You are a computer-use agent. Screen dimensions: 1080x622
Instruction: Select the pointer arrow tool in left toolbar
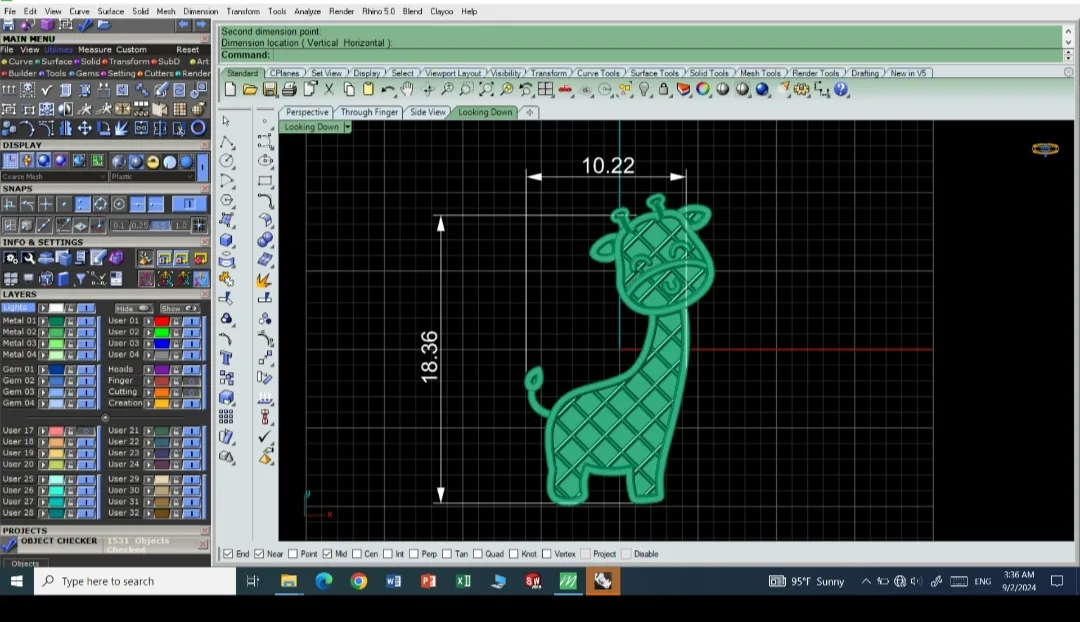[226, 121]
